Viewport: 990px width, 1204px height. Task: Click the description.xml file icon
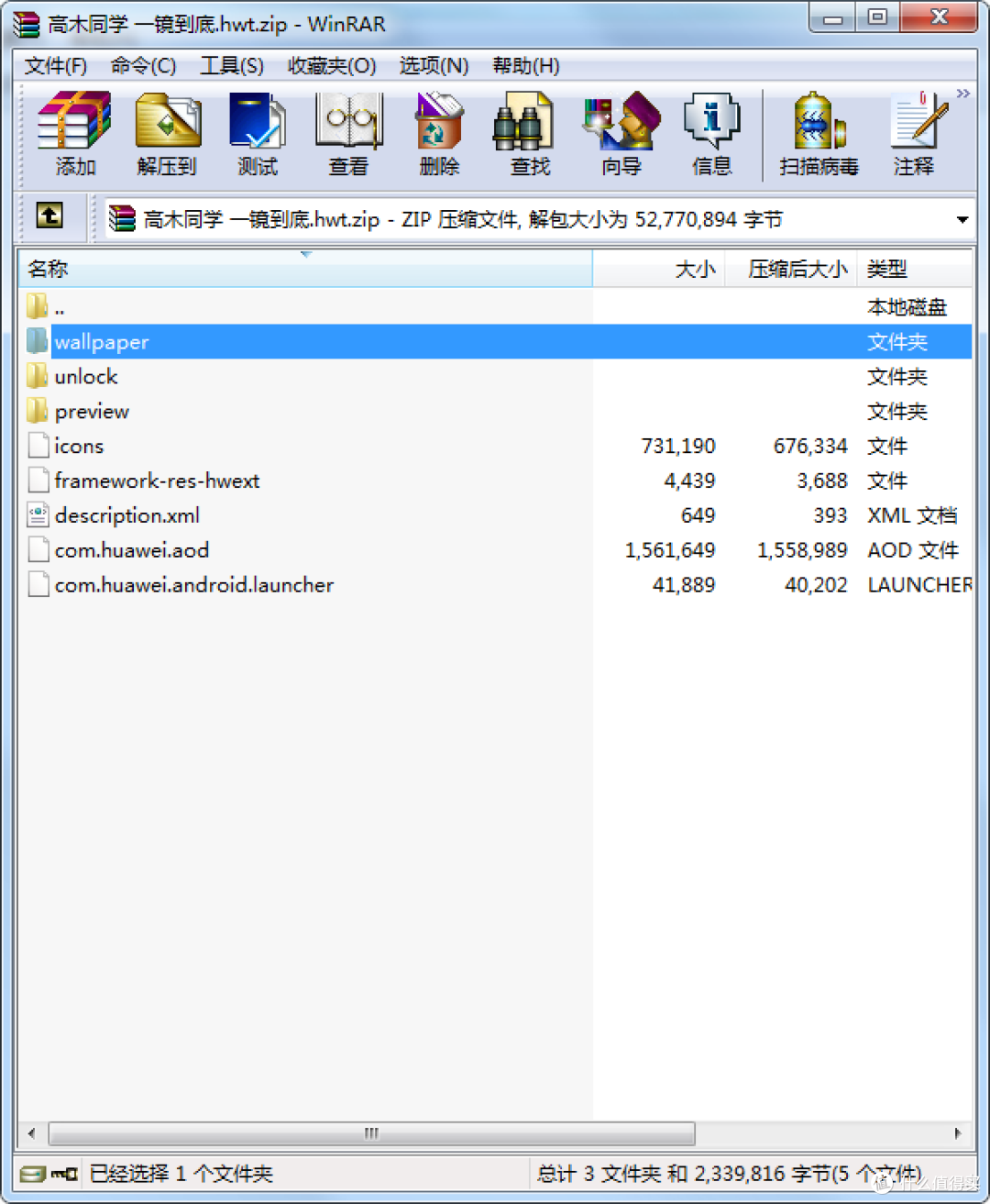(x=38, y=514)
